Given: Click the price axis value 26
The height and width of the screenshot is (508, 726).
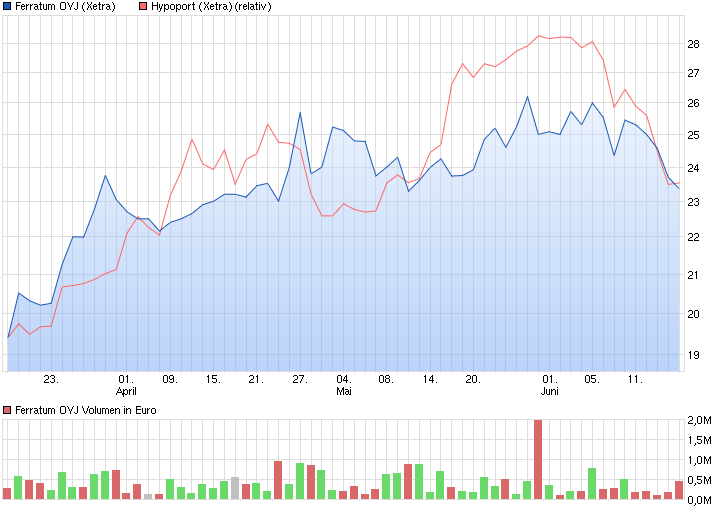Looking at the screenshot, I should tap(693, 103).
